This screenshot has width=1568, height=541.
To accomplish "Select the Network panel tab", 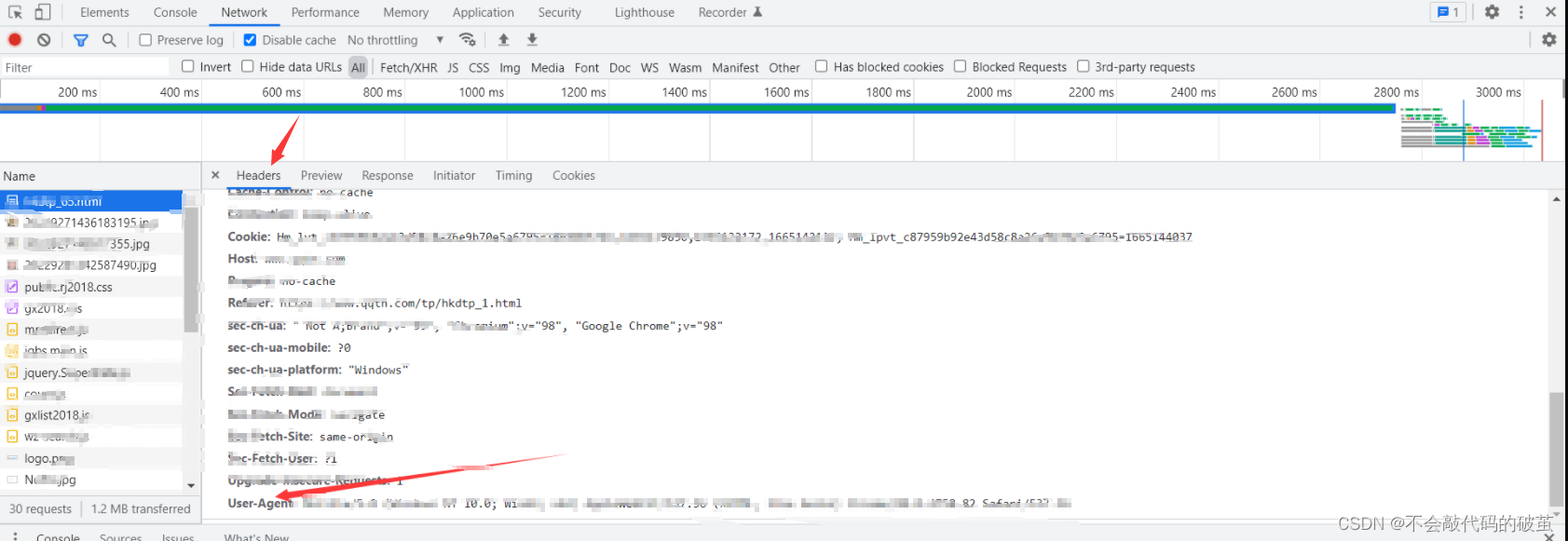I will (244, 12).
